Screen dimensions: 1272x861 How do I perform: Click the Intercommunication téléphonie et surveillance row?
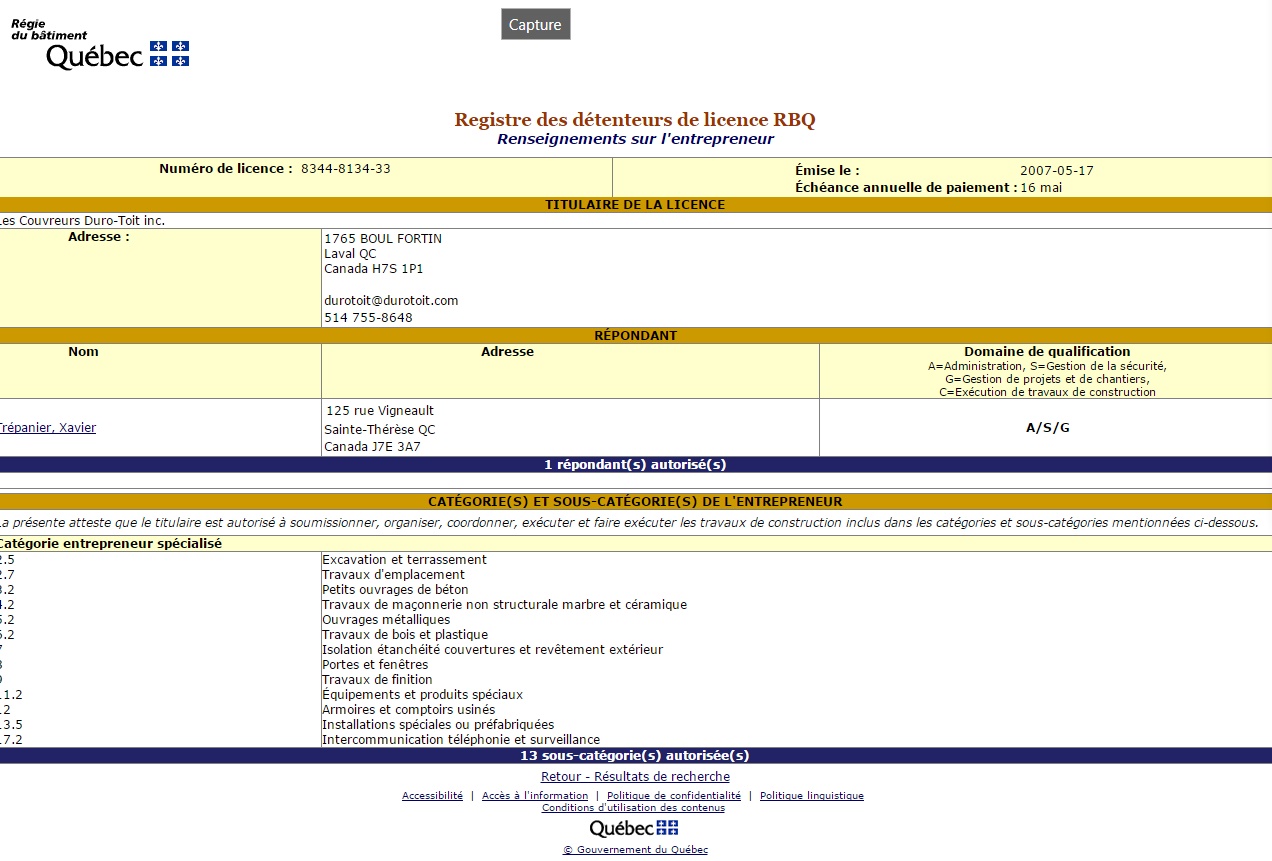(x=636, y=740)
